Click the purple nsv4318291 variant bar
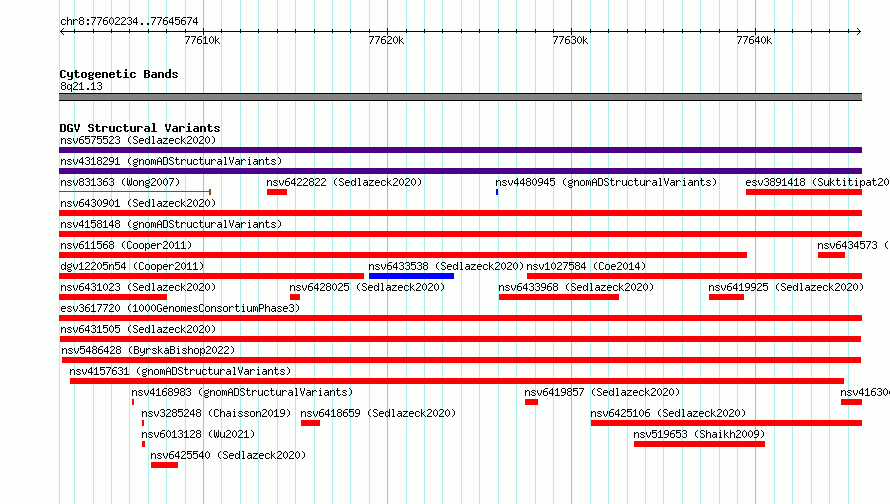This screenshot has width=890, height=504. coord(460,171)
